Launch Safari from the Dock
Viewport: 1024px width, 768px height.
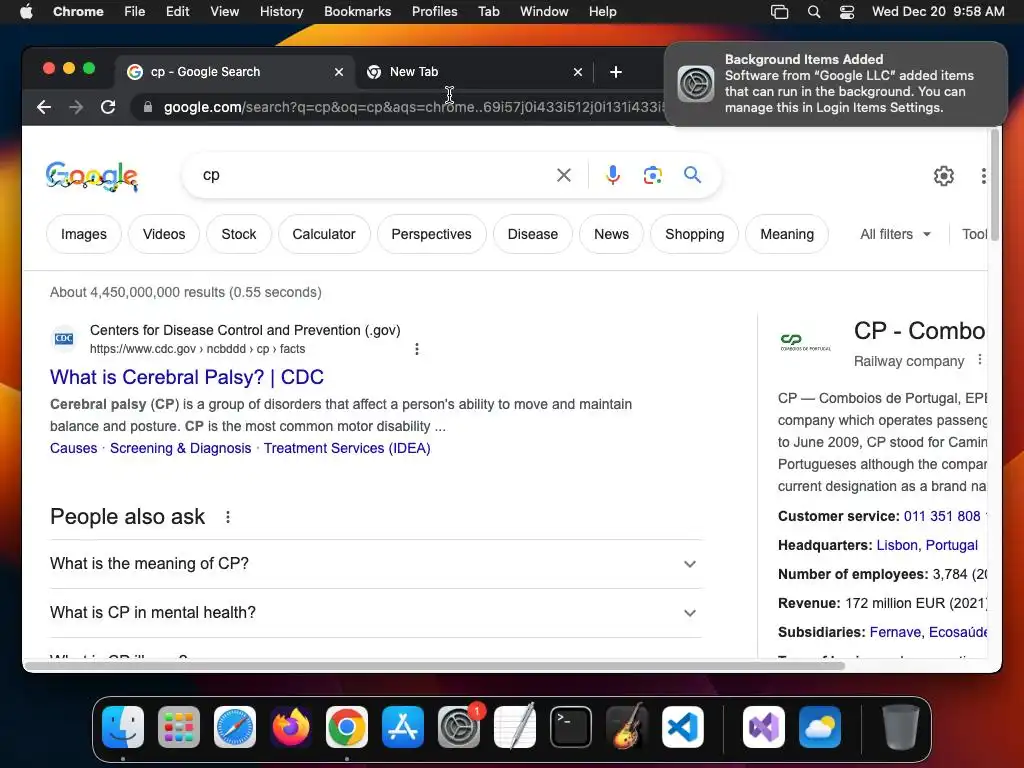[235, 727]
